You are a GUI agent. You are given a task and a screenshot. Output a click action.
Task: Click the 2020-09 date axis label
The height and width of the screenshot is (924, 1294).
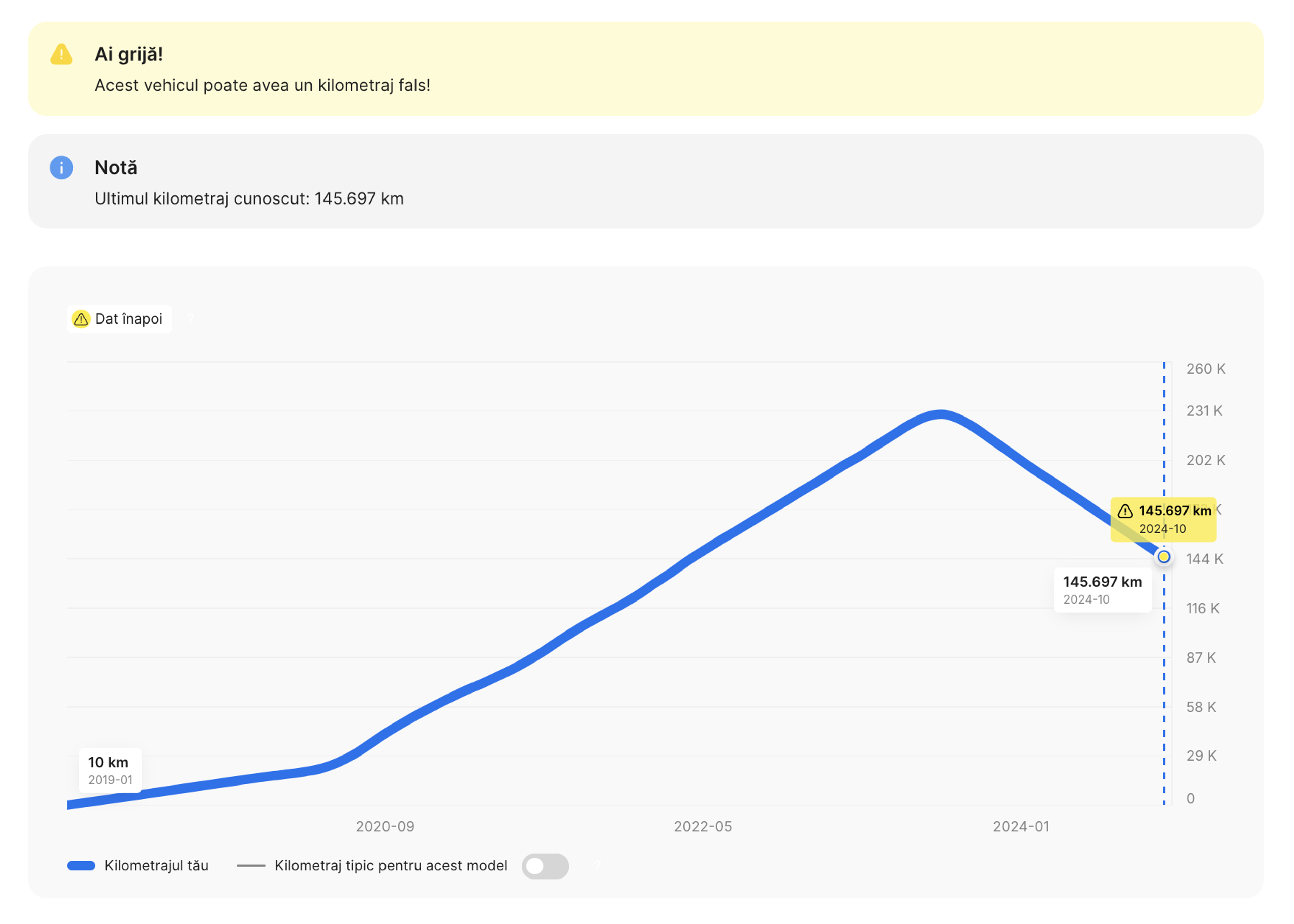[x=385, y=827]
